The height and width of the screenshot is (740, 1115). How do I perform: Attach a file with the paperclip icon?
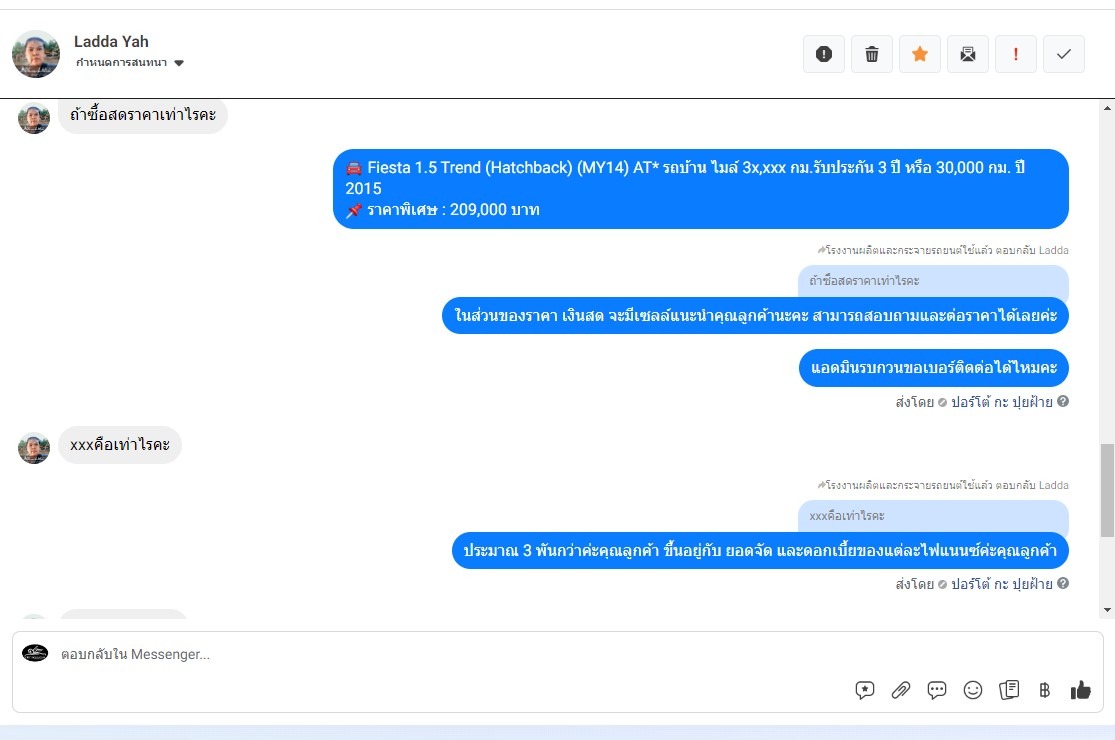coord(901,690)
